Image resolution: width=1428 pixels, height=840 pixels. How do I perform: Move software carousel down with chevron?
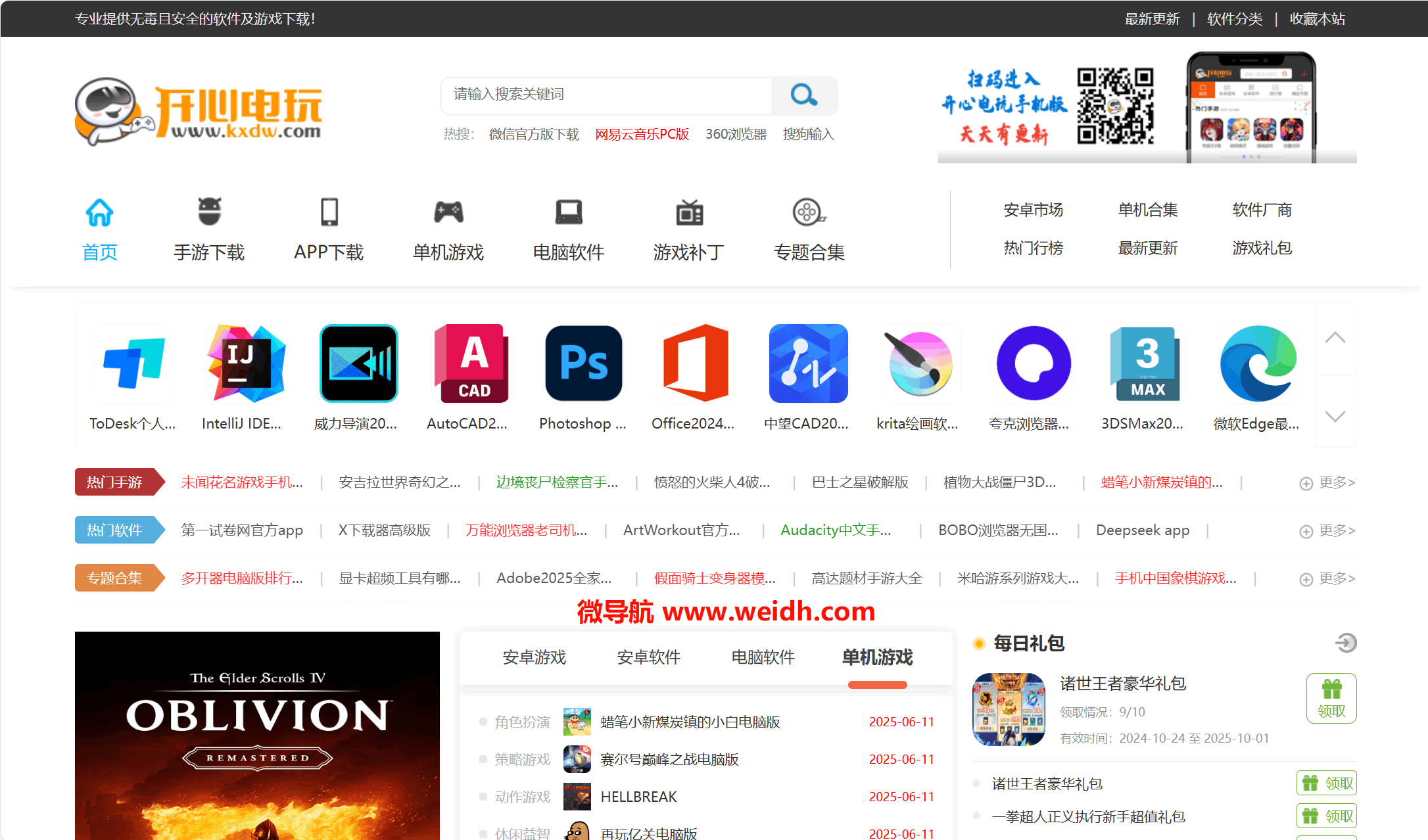[x=1335, y=415]
